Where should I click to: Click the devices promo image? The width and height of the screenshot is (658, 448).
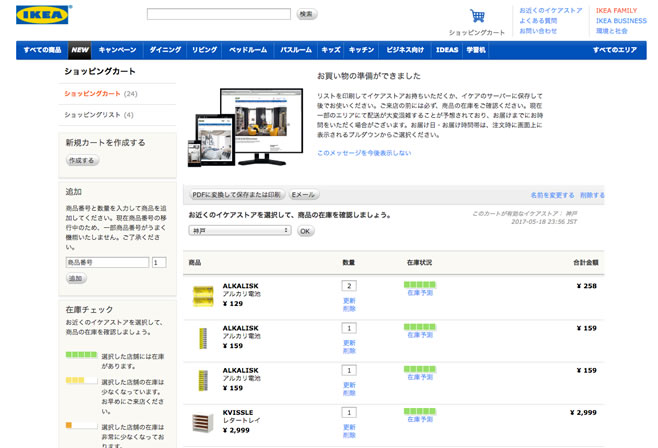point(245,127)
